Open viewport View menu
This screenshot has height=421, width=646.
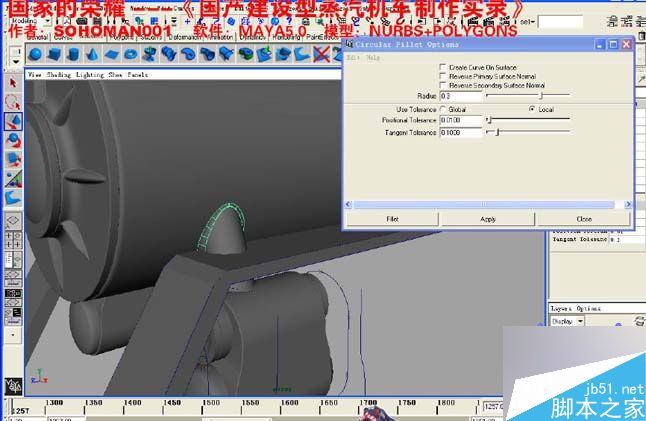point(34,75)
